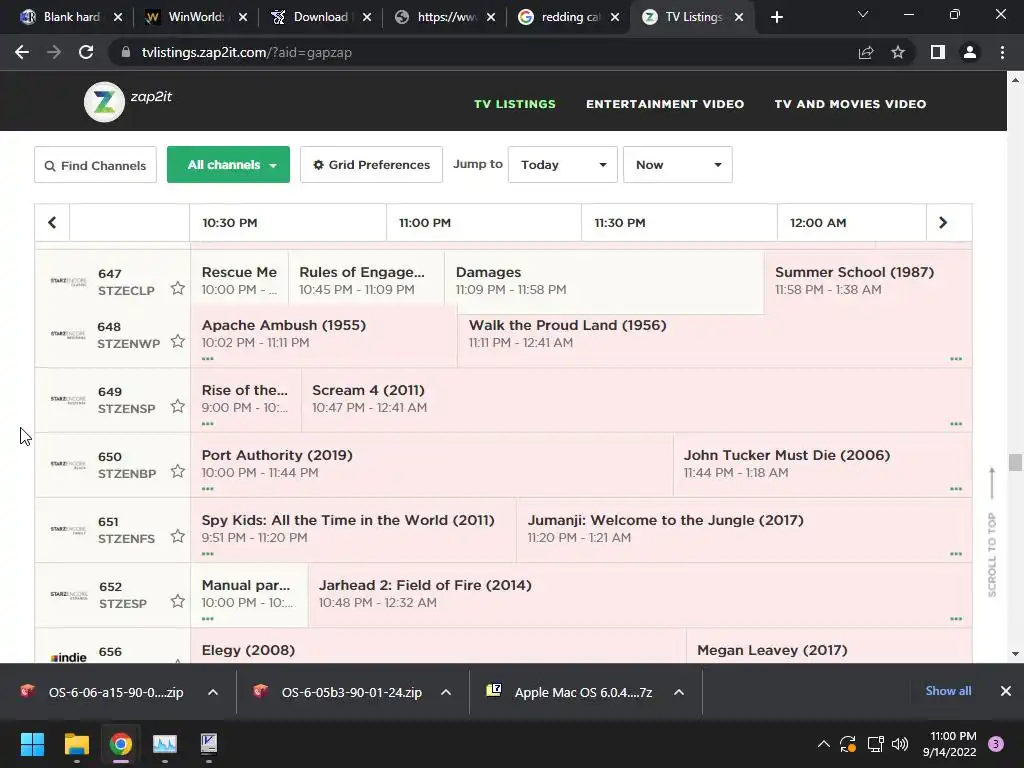Favorite channel 649 STZENSP star
This screenshot has height=768, width=1024.
178,406
